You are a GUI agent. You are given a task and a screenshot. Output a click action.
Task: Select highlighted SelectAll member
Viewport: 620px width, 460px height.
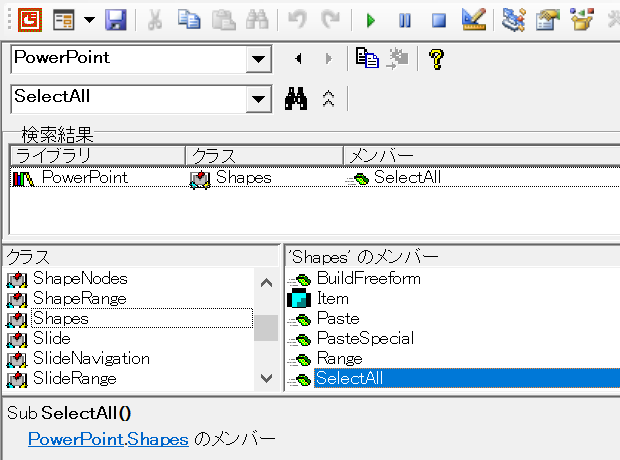467,378
